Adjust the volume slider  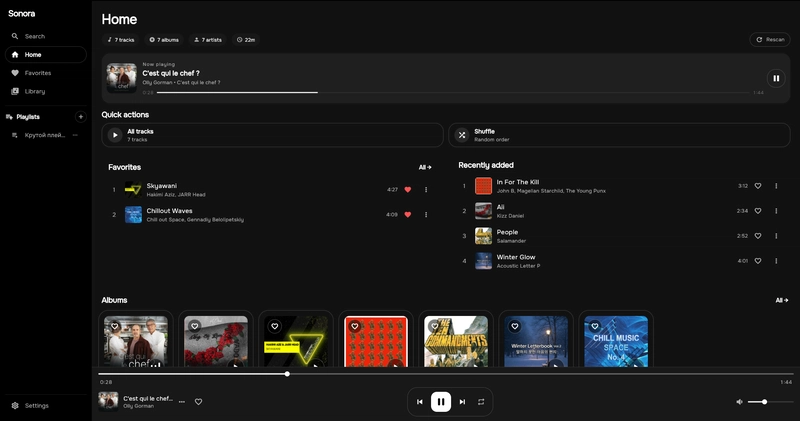(x=770, y=402)
